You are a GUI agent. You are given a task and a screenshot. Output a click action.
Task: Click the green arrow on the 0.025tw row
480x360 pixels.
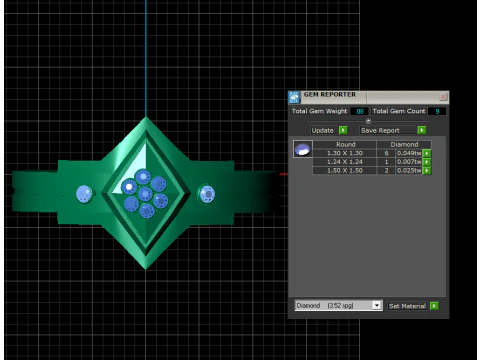pos(427,170)
